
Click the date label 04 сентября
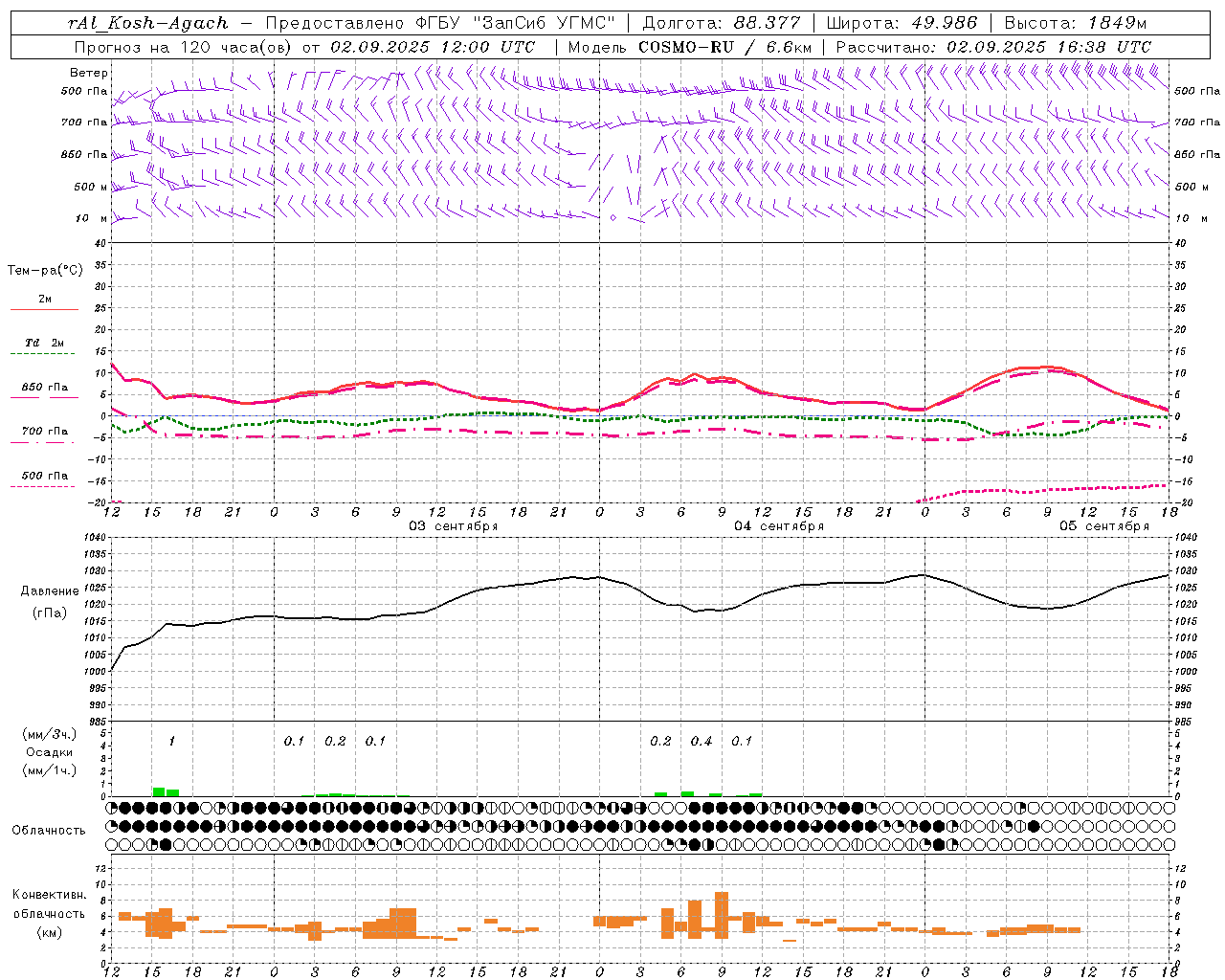(x=779, y=526)
